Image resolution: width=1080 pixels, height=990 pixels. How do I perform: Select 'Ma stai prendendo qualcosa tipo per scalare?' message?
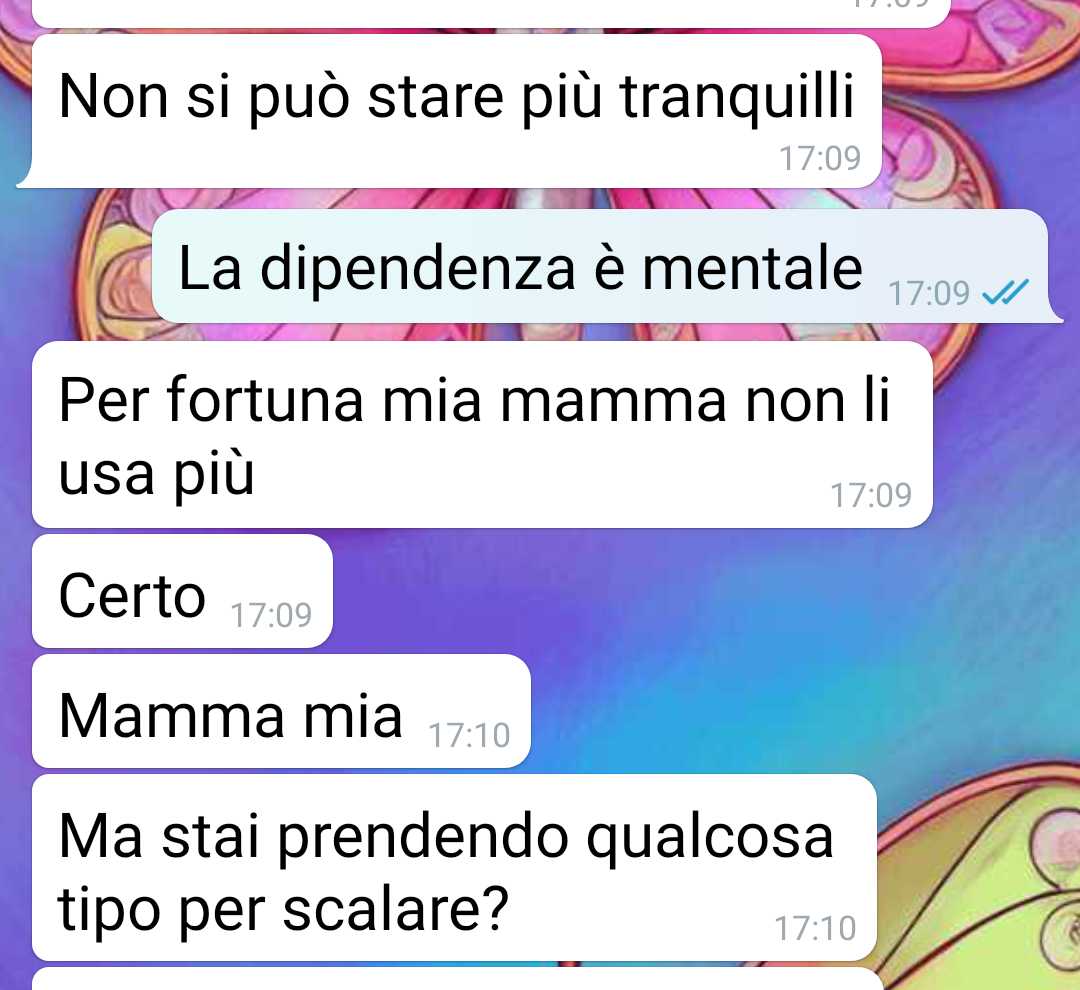pos(455,867)
